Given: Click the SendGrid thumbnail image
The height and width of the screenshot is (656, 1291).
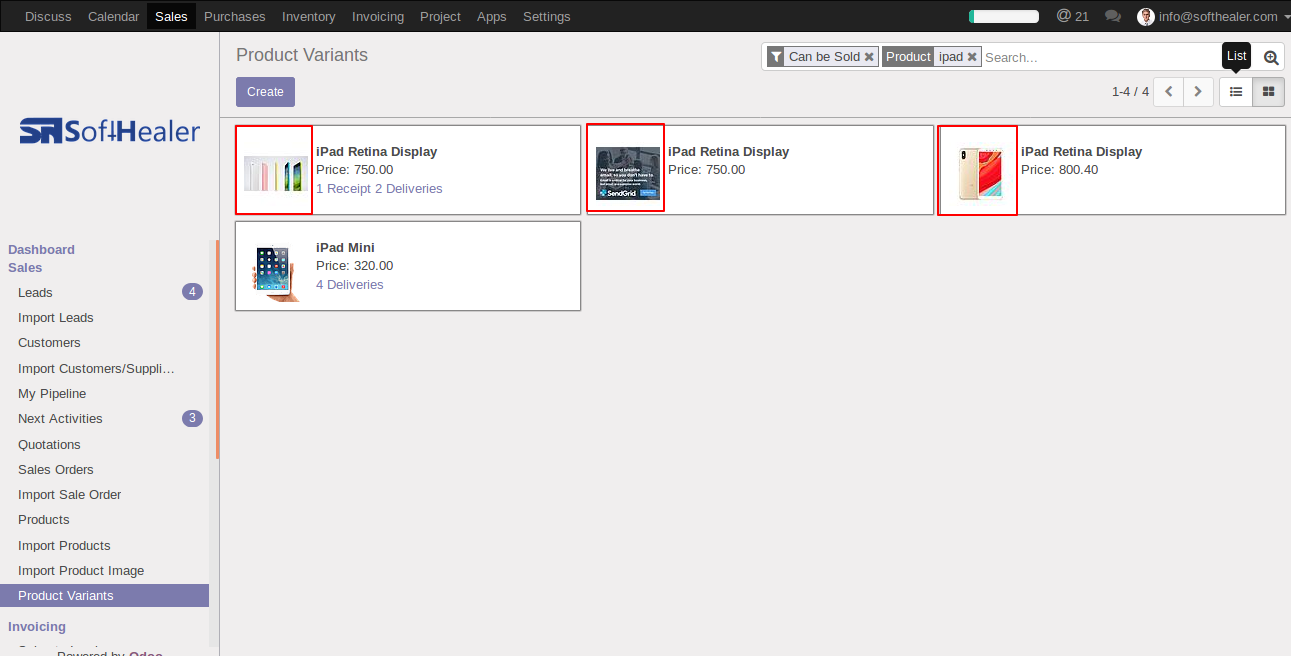Looking at the screenshot, I should tap(628, 173).
